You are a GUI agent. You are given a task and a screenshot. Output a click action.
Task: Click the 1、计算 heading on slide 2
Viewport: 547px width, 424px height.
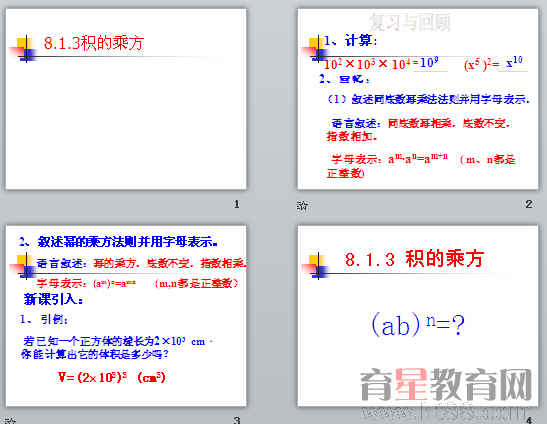pos(350,41)
